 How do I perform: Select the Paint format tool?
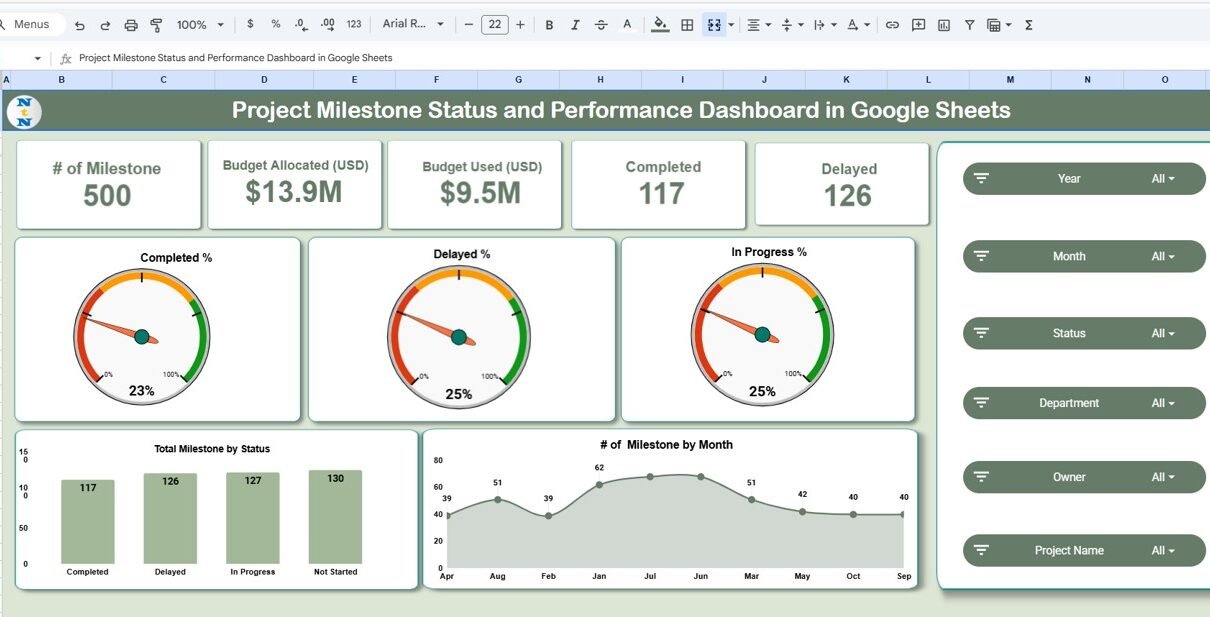pyautogui.click(x=156, y=25)
